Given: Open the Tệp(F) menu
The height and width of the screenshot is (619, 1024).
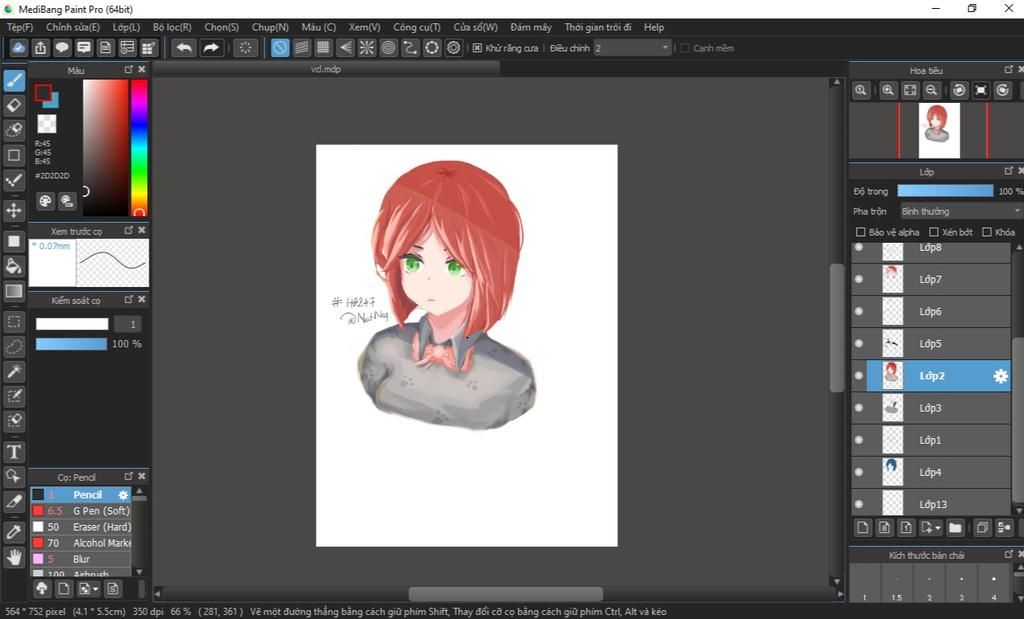Looking at the screenshot, I should click(x=20, y=27).
